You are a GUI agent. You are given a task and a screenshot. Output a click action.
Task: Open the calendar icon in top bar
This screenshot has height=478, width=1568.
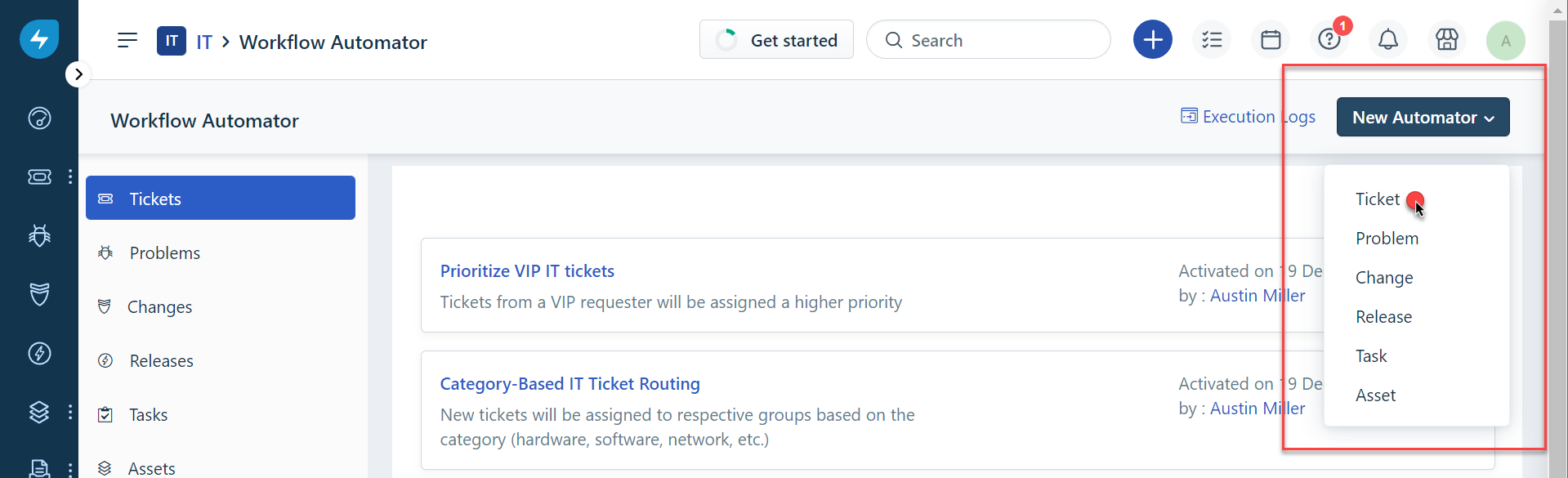(x=1271, y=40)
